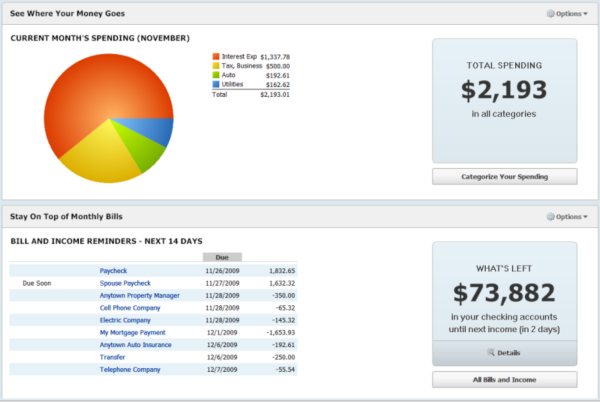Open the Spouse Paycheck reminder link

tap(125, 283)
